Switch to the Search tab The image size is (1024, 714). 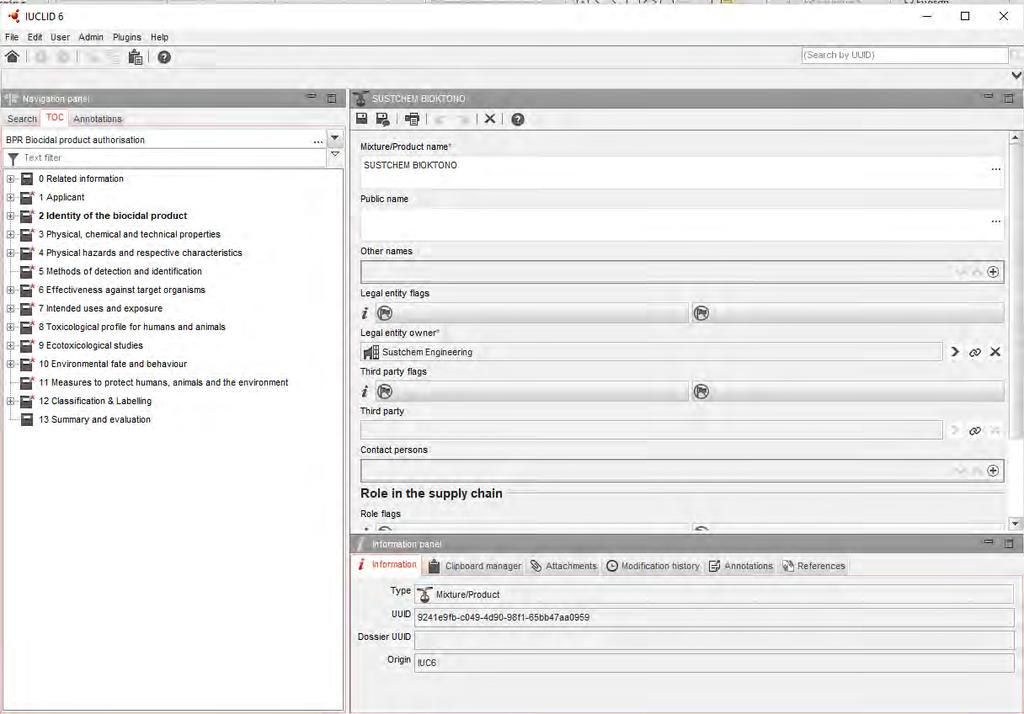tap(22, 119)
